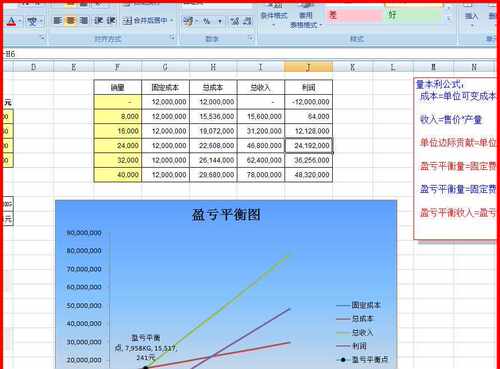Select the cell containing -12,000,000
The image size is (500, 369).
308,102
